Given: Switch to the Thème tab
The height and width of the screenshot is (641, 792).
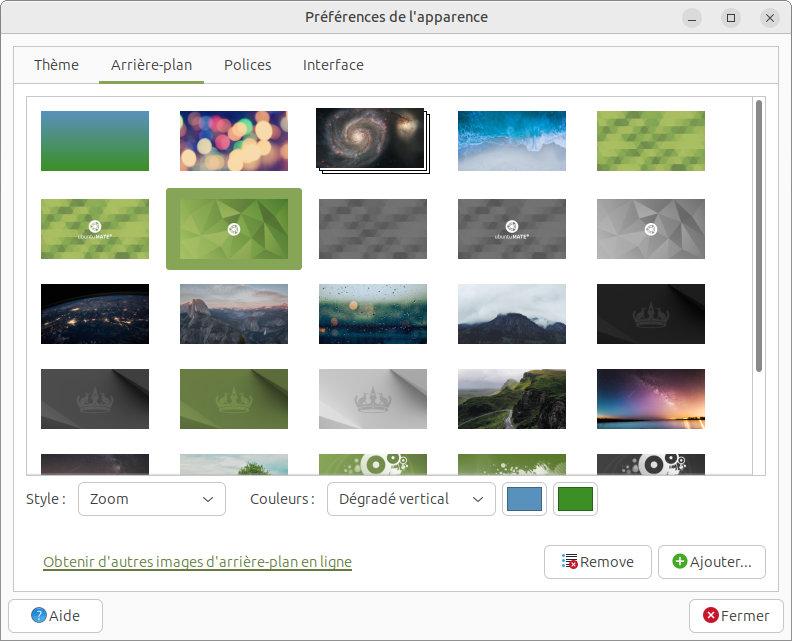Looking at the screenshot, I should pyautogui.click(x=56, y=65).
